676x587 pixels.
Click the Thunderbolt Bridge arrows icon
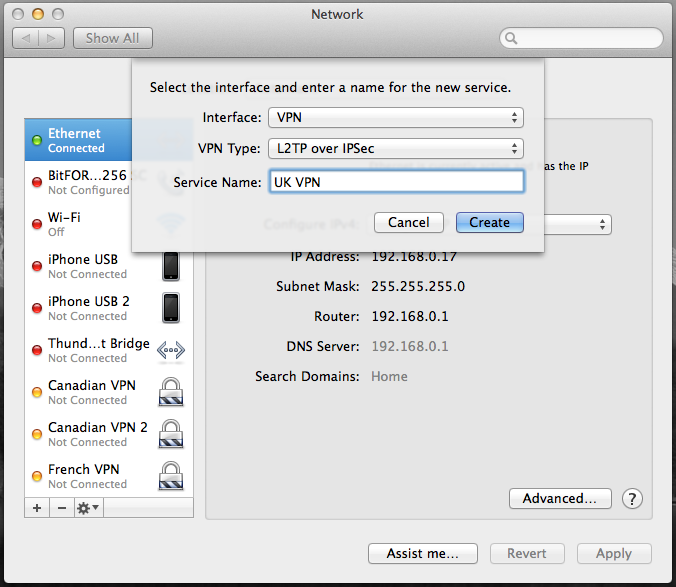pyautogui.click(x=172, y=350)
